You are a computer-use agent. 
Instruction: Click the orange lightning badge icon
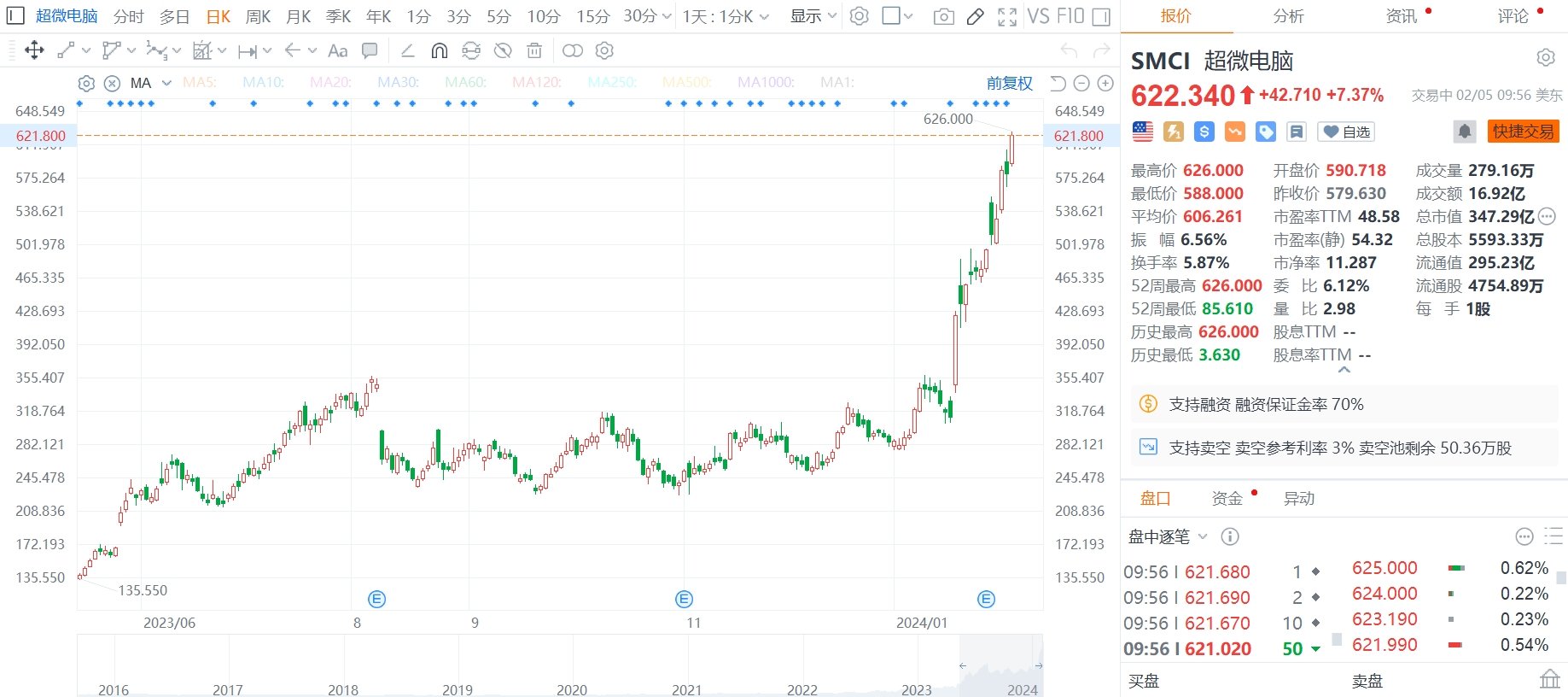tap(1174, 132)
